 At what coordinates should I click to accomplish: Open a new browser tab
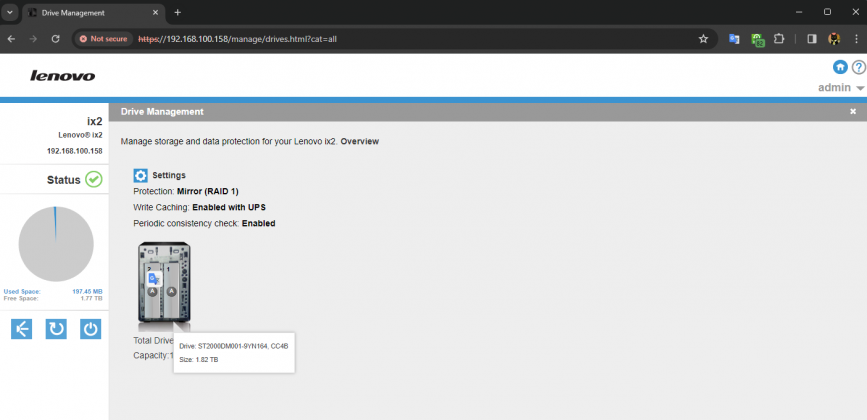coord(178,12)
